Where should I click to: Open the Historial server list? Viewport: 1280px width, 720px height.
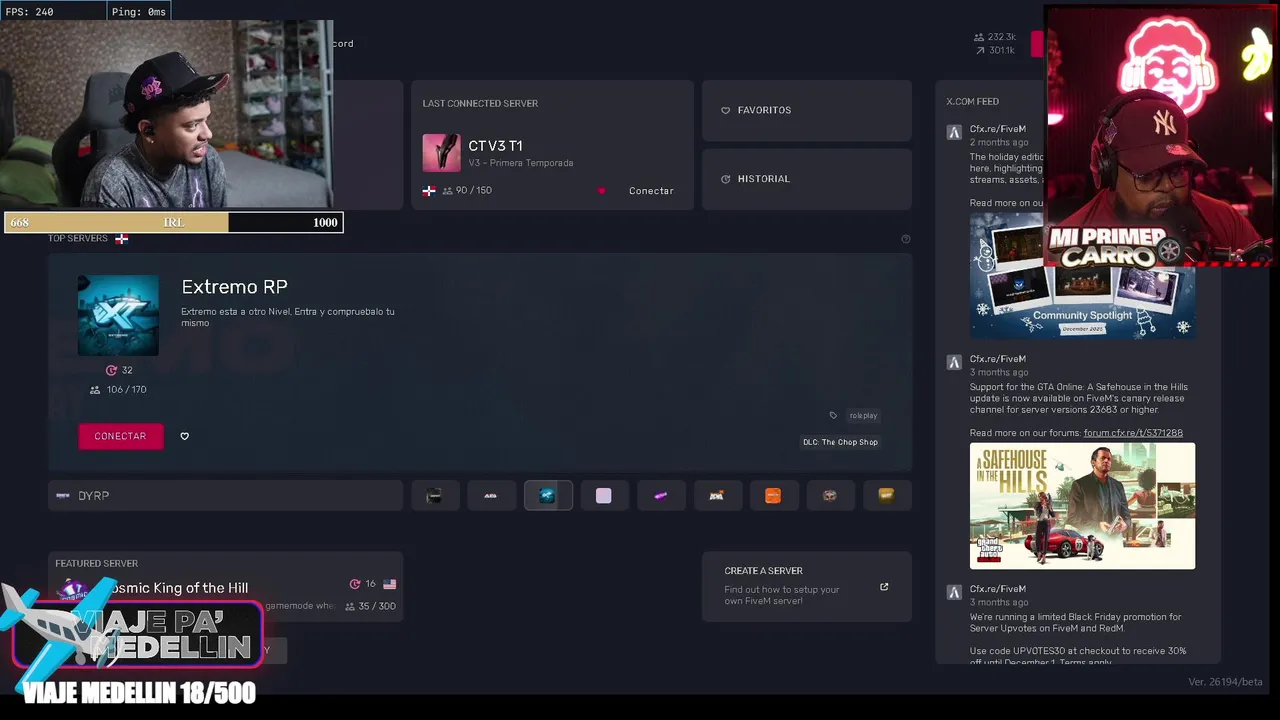pos(807,179)
